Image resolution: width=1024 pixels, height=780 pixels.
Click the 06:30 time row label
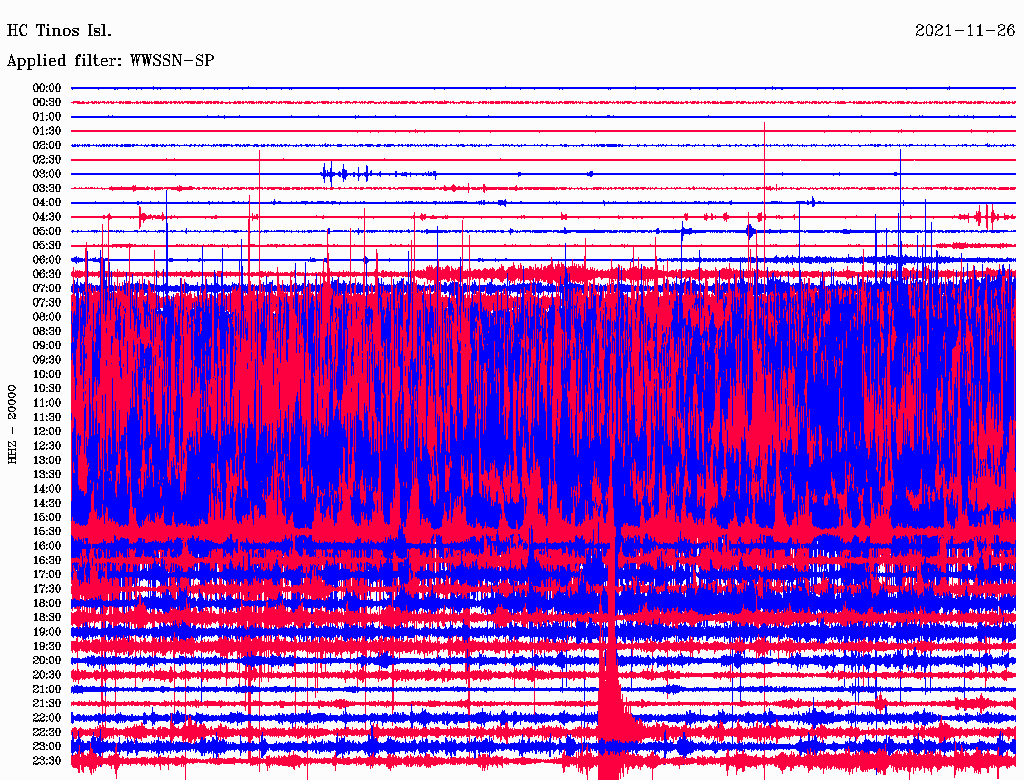[47, 274]
